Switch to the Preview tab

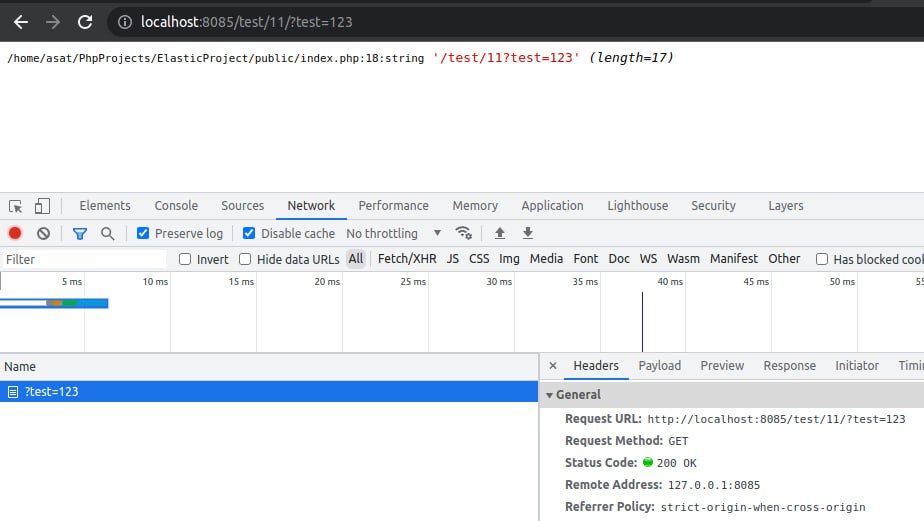pyautogui.click(x=722, y=366)
